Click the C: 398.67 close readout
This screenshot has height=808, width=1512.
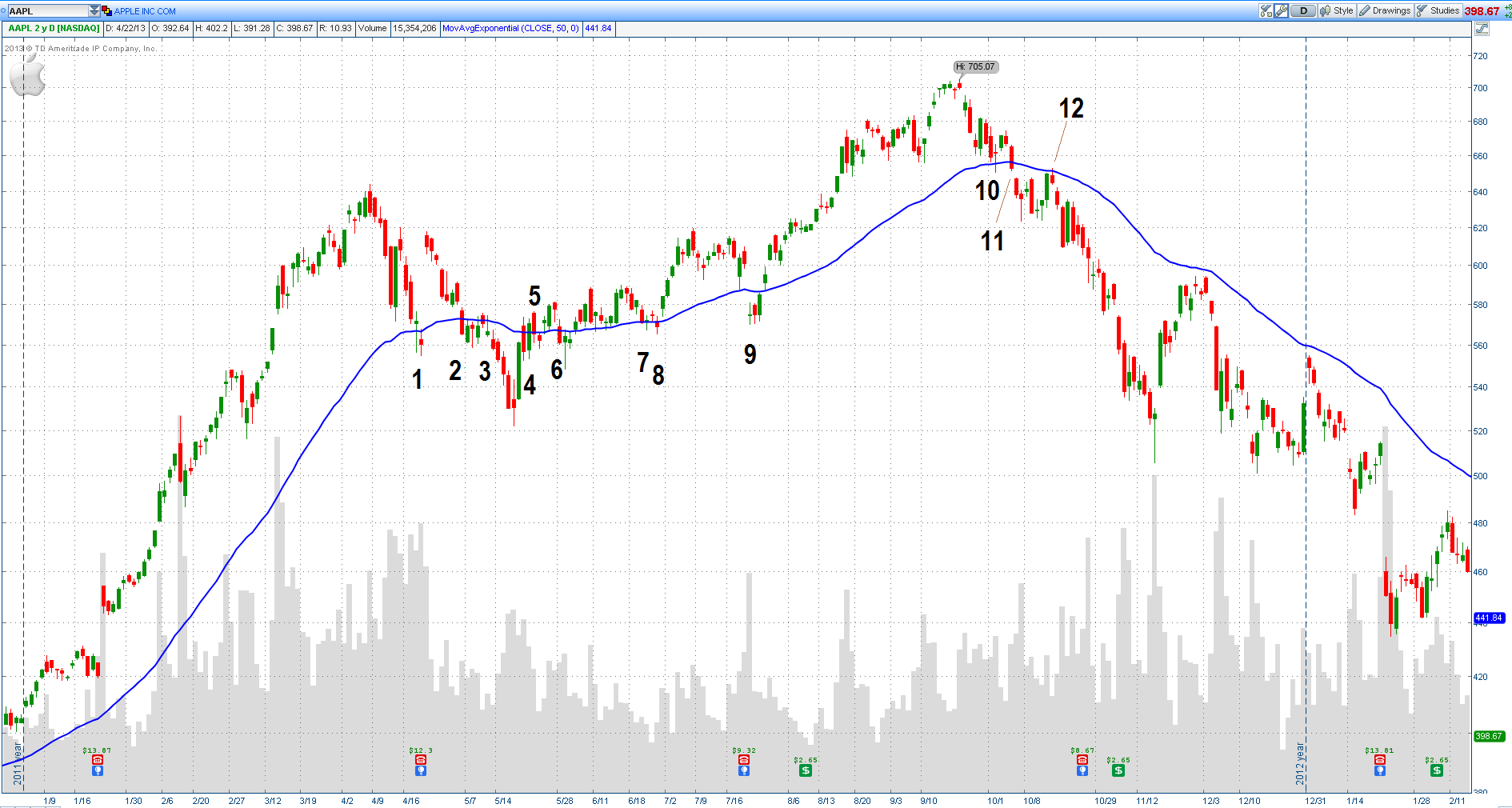click(294, 28)
